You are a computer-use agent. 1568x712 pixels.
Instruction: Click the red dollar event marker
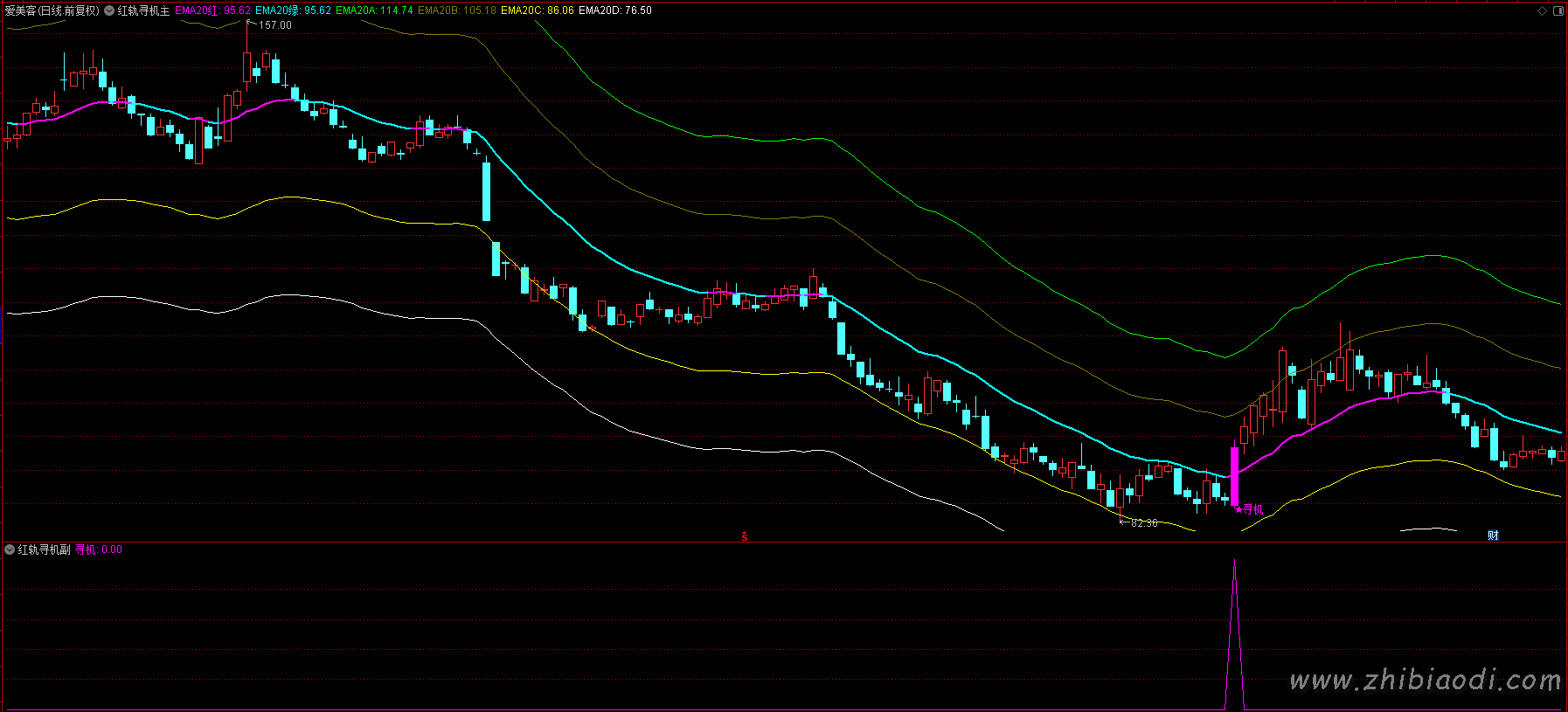coord(745,536)
